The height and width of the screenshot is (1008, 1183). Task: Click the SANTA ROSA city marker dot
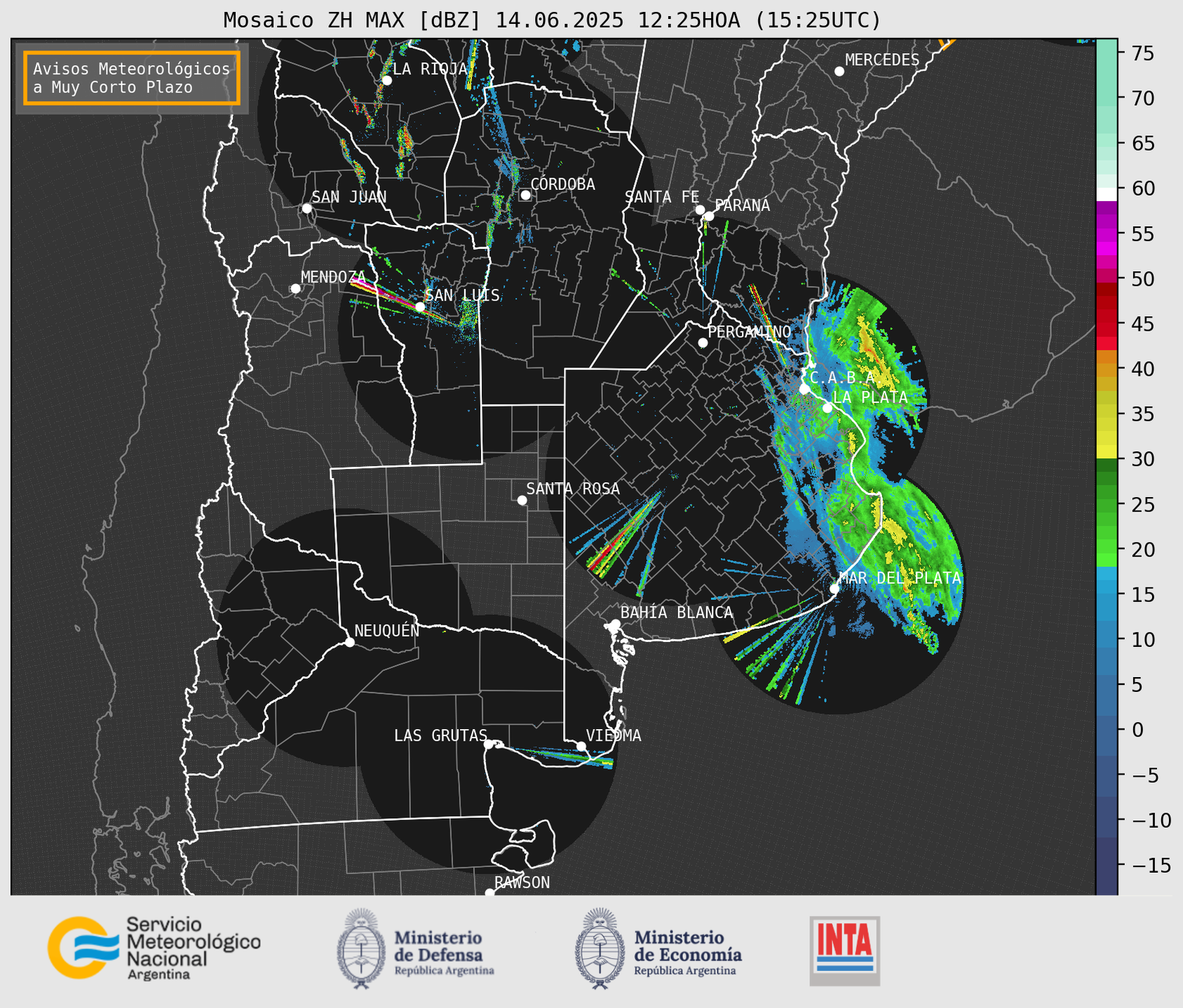pyautogui.click(x=522, y=500)
